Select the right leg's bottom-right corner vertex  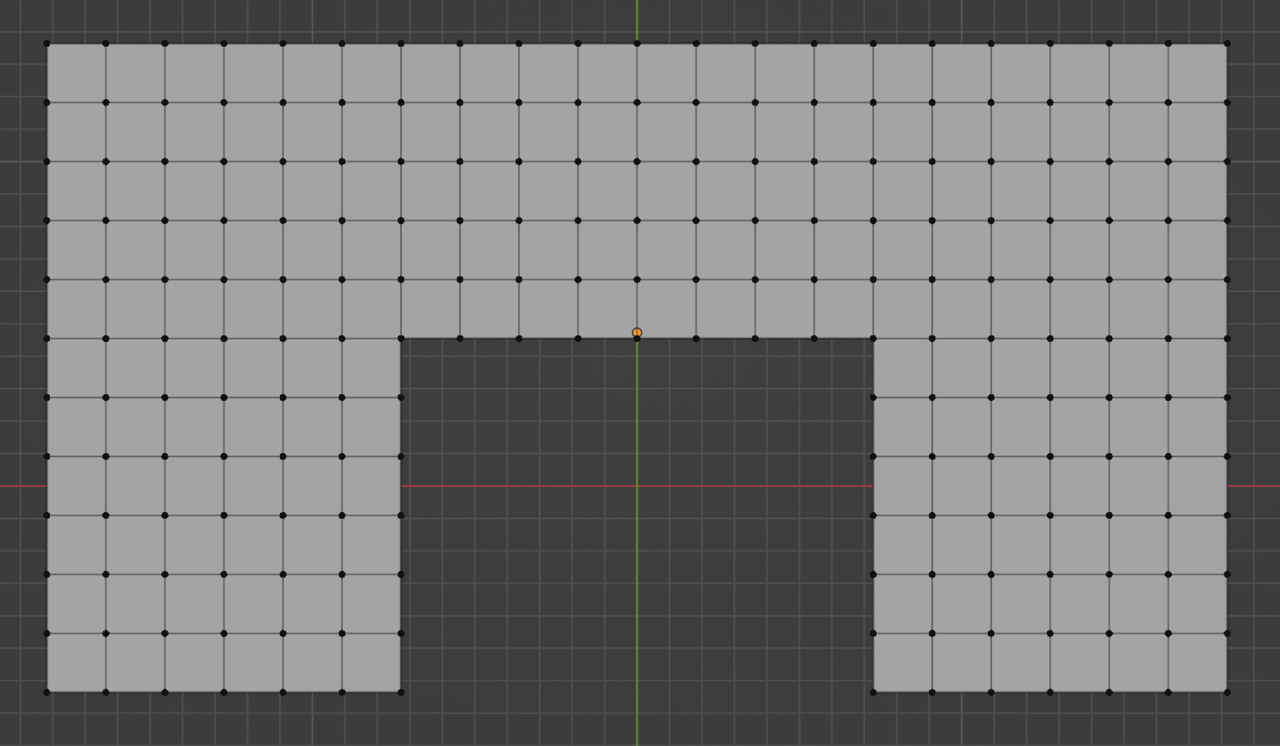[x=1227, y=692]
